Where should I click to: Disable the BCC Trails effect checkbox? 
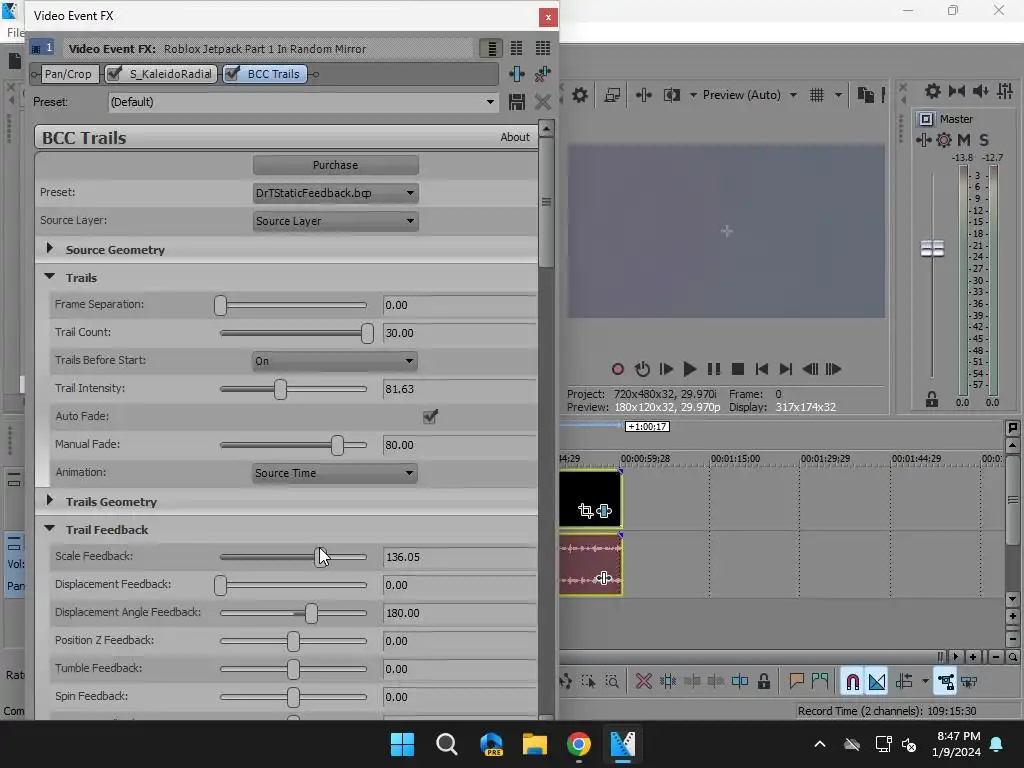click(231, 74)
